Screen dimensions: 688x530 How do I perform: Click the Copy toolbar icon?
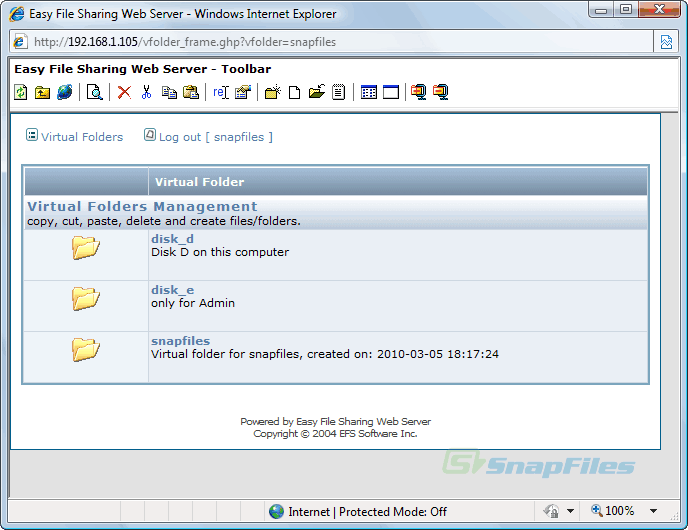[169, 92]
